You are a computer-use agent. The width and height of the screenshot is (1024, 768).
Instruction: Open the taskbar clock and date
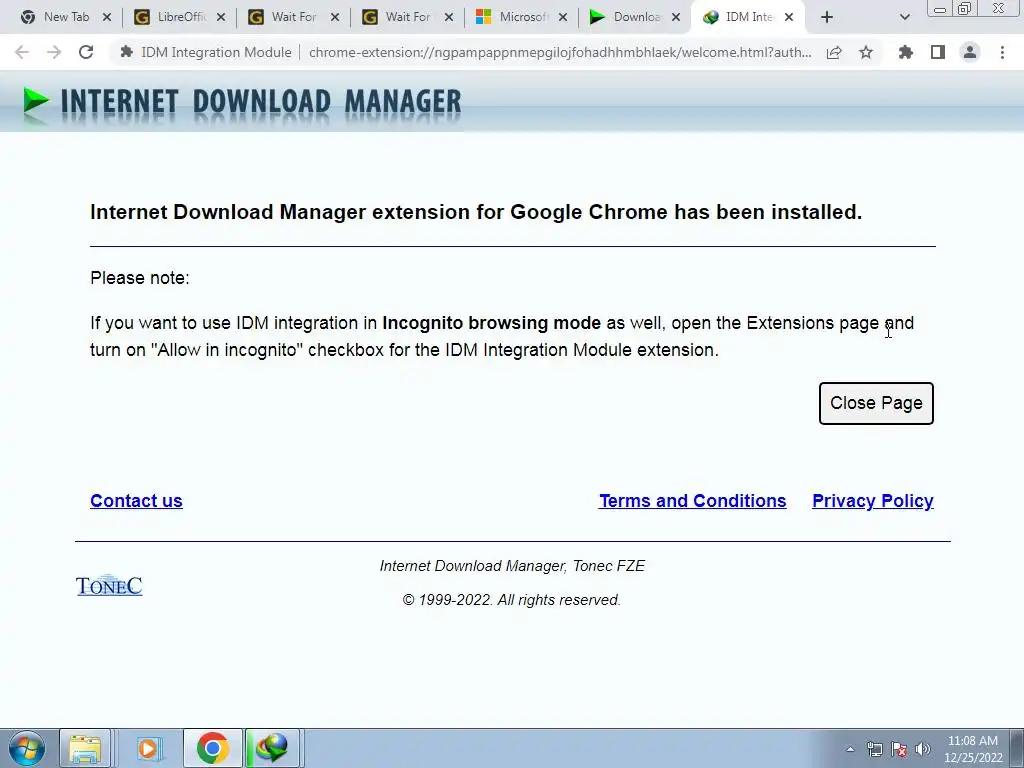tap(973, 749)
